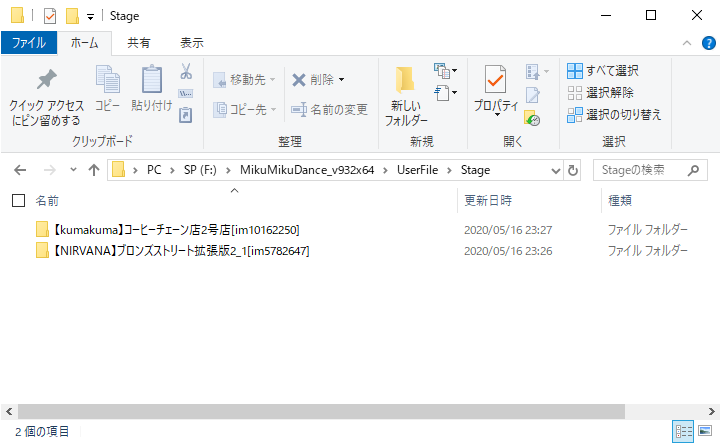Expand the chevron after PC in address bar

point(172,171)
